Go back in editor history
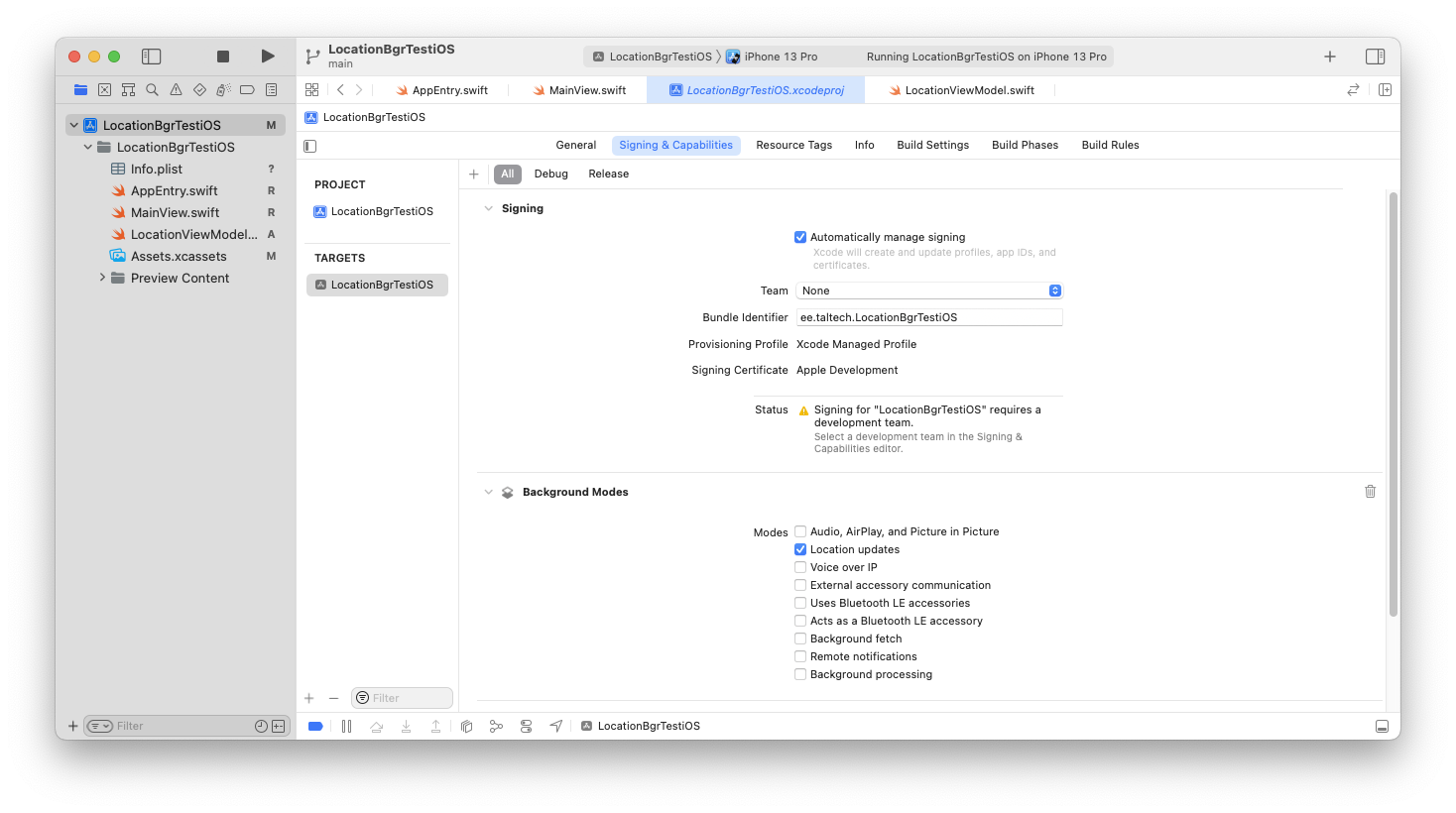 [340, 89]
